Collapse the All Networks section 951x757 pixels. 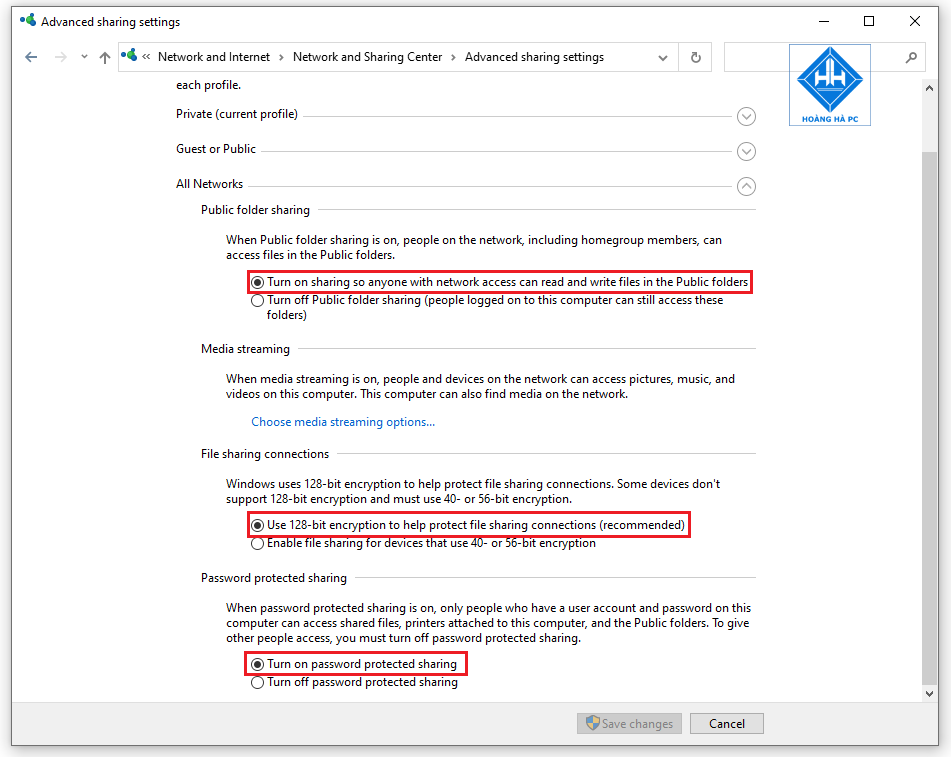746,186
